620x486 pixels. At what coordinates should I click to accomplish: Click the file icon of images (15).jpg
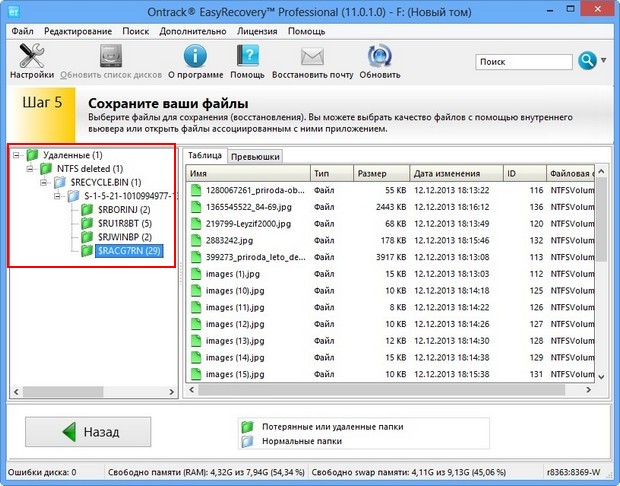tap(196, 374)
